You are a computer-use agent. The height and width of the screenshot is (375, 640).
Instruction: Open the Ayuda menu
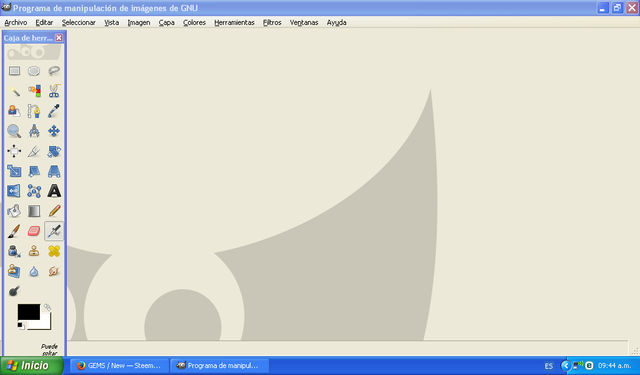click(x=336, y=22)
